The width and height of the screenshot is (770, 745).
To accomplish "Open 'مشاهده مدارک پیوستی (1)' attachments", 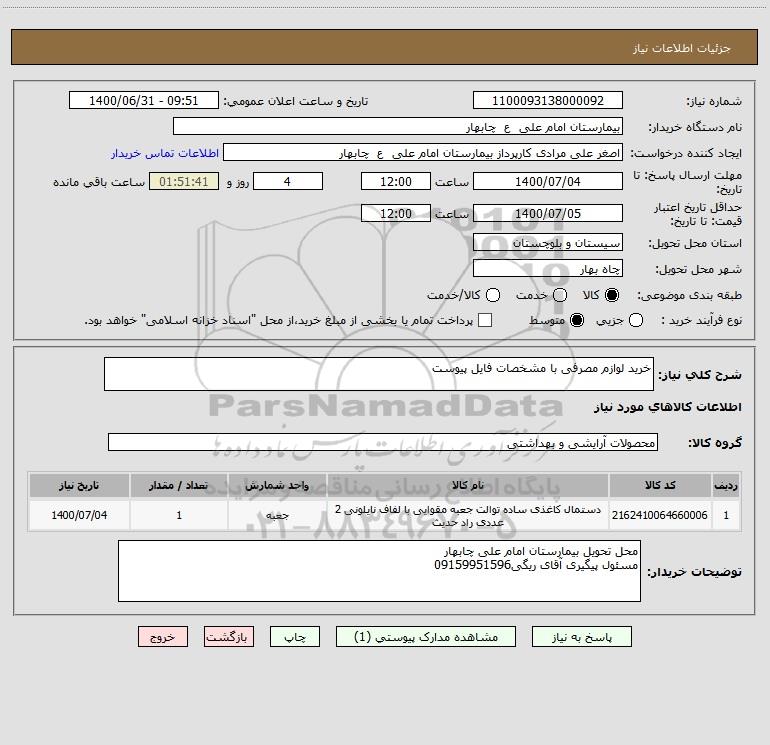I will coord(426,637).
